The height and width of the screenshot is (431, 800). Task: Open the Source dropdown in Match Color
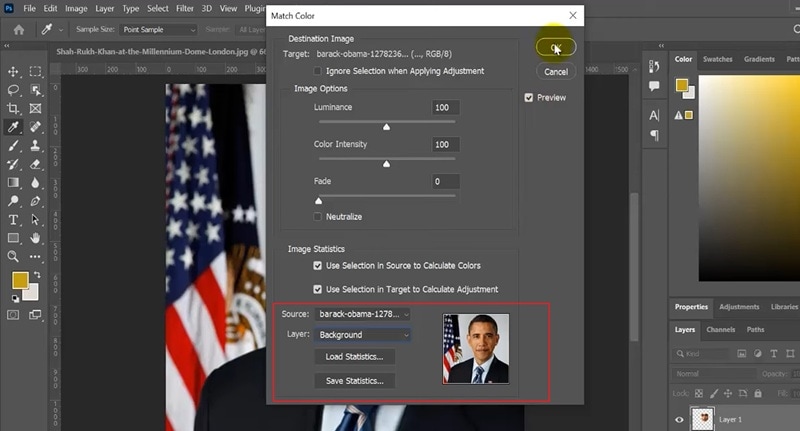coord(363,314)
